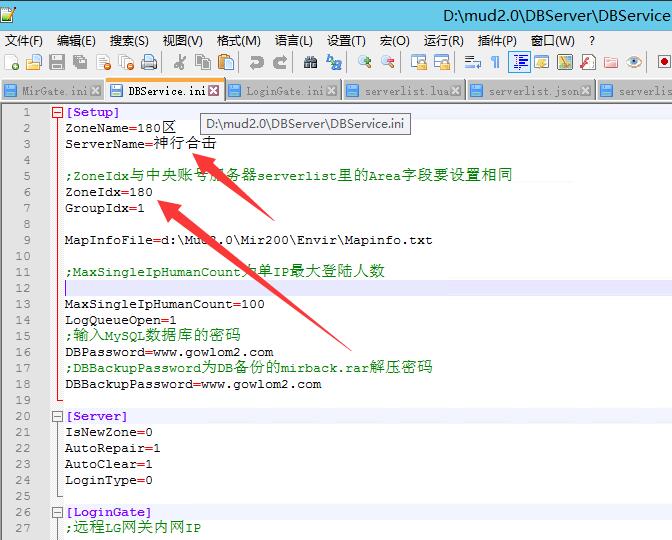
Task: Click the New file toolbar icon
Action: coord(11,62)
